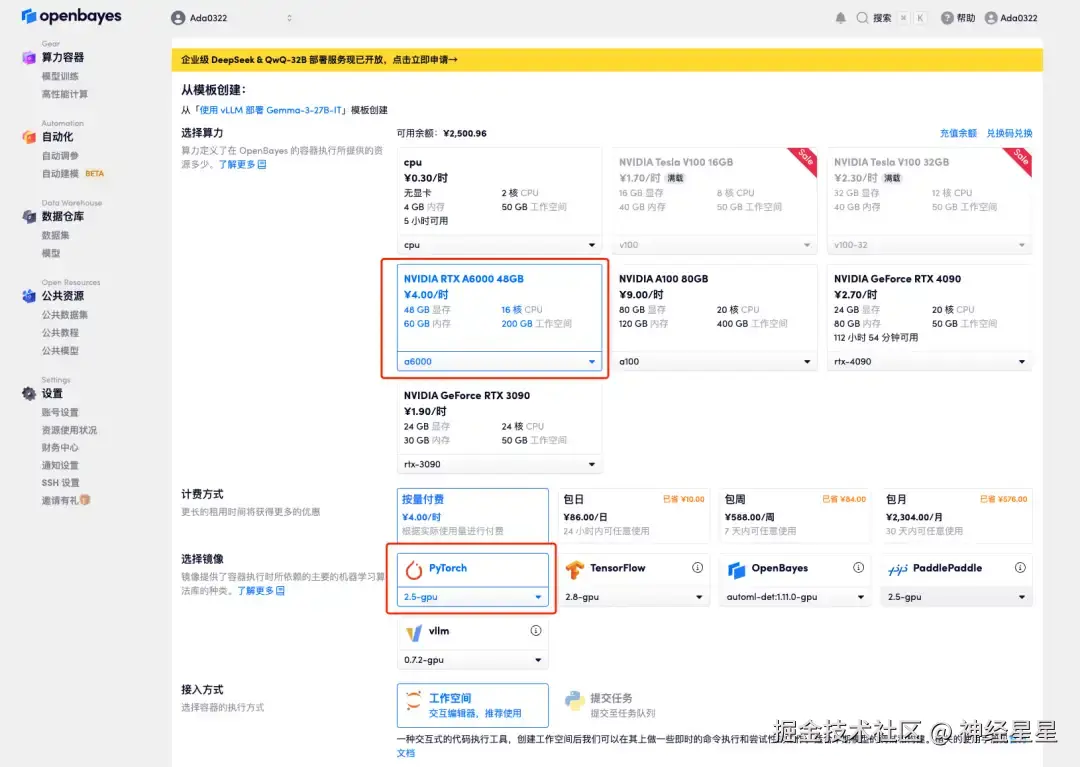Click the Ada0322 avatar at top right

(990, 18)
